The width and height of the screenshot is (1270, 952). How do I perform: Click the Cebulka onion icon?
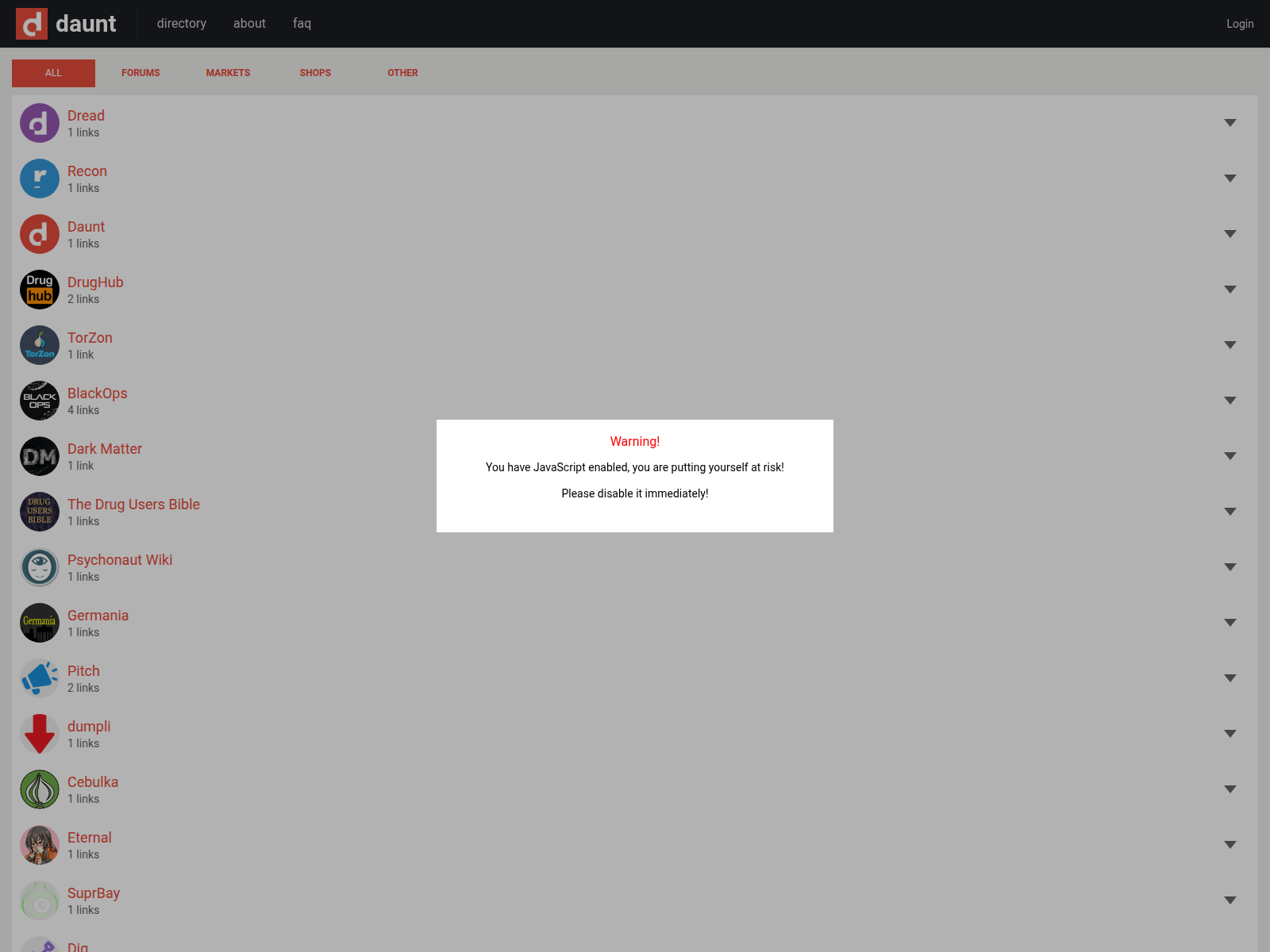[40, 789]
